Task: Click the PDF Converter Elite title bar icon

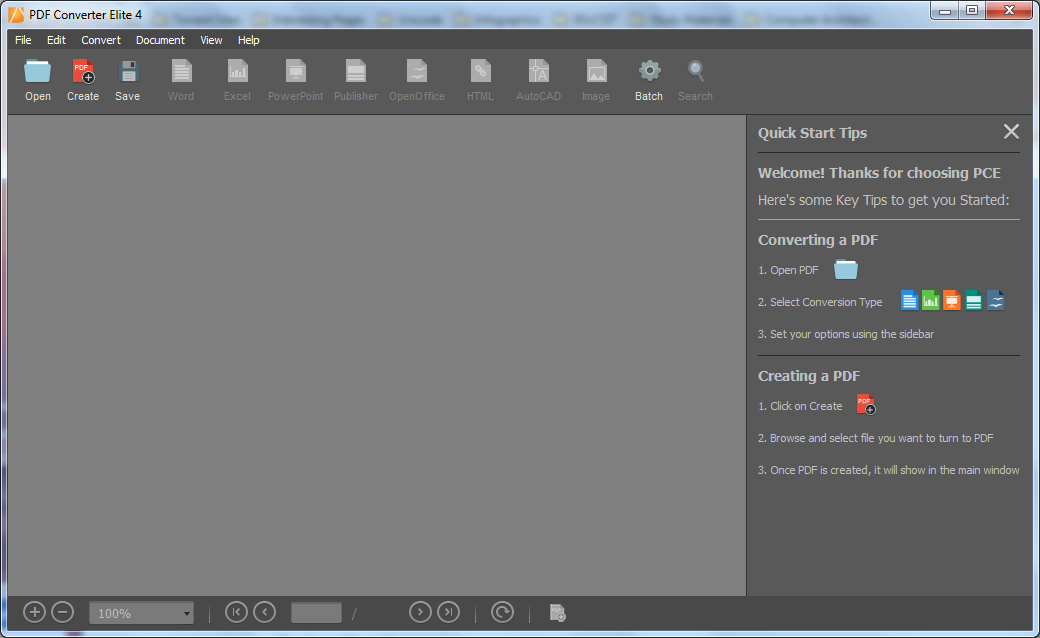Action: 16,15
